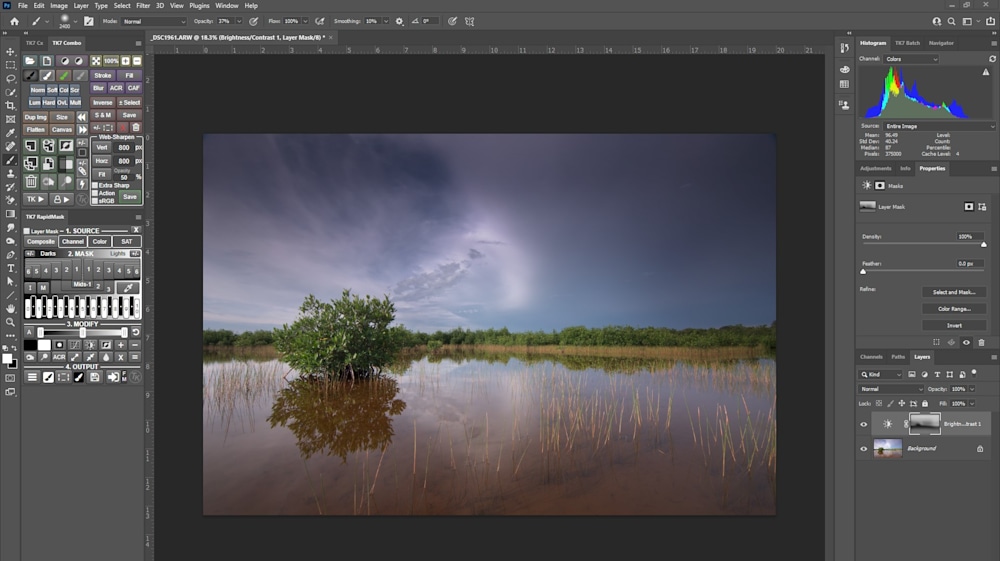Open the layer blend mode dropdown

point(892,389)
